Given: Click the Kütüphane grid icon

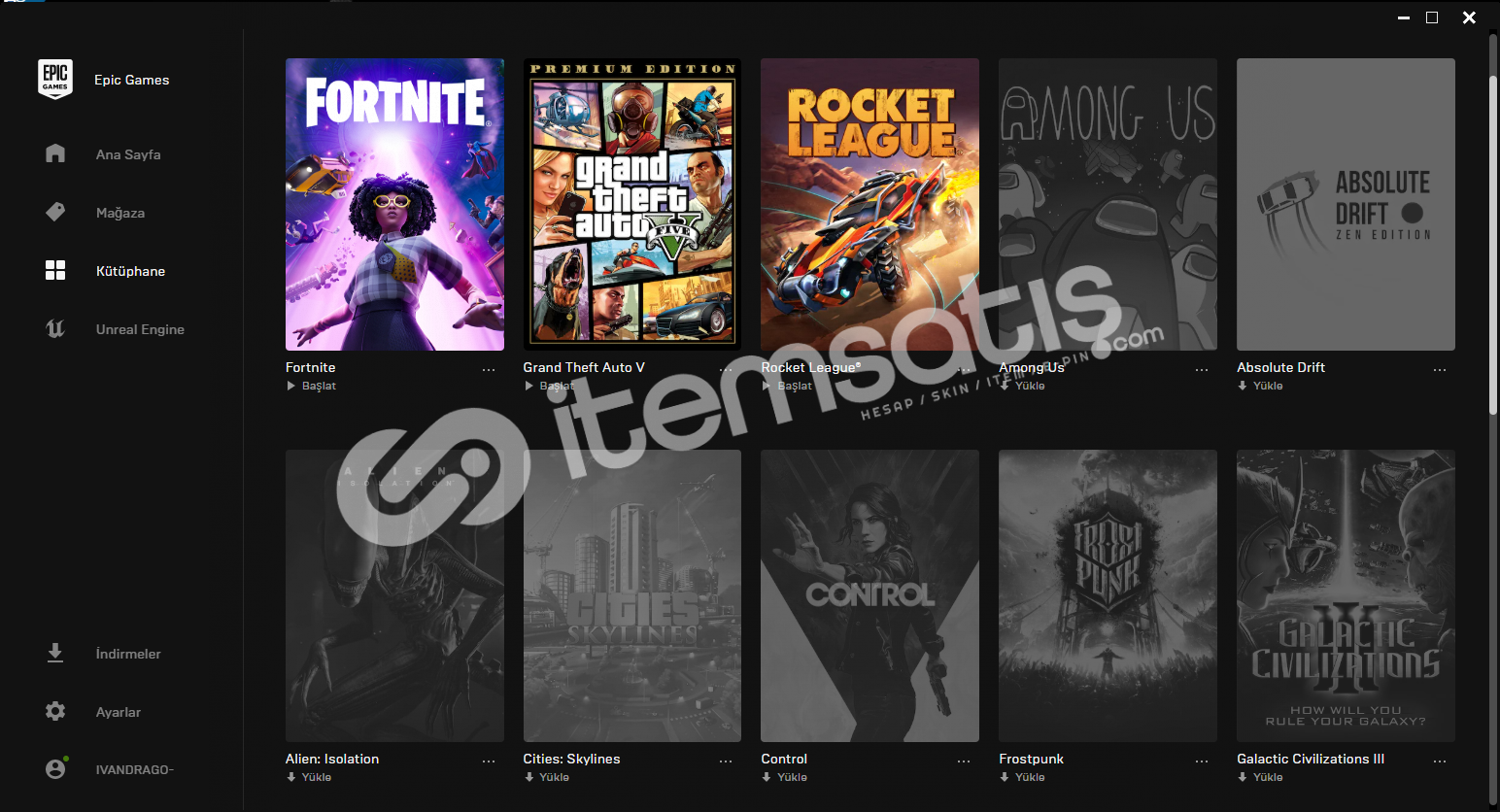Looking at the screenshot, I should pos(55,270).
